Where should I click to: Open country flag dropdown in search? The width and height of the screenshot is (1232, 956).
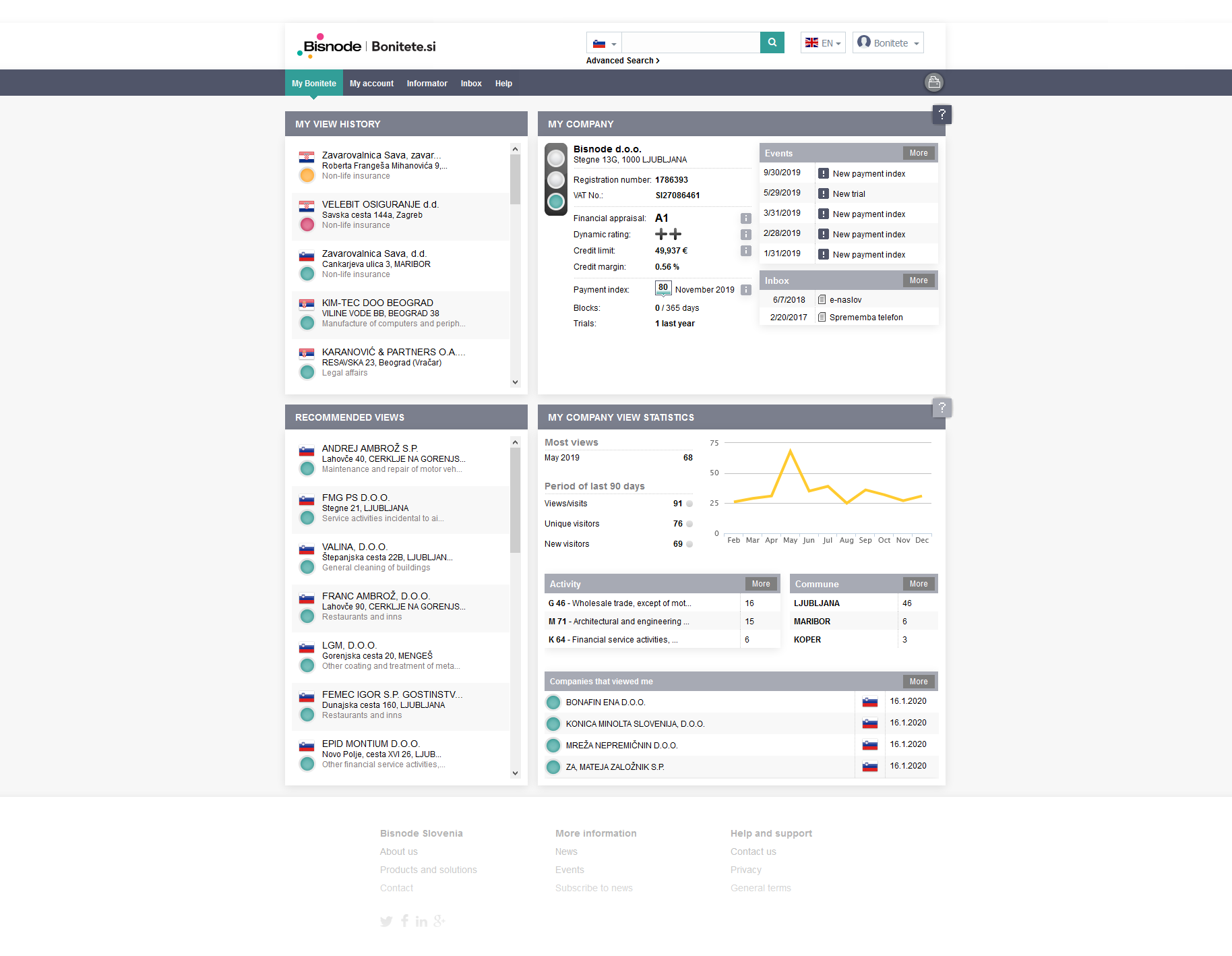pos(604,43)
